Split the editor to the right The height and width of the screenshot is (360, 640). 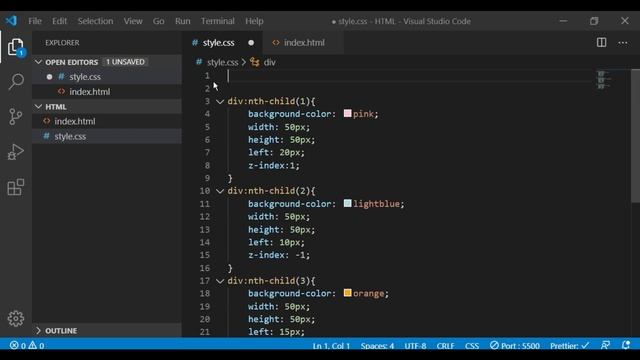pyautogui.click(x=601, y=42)
